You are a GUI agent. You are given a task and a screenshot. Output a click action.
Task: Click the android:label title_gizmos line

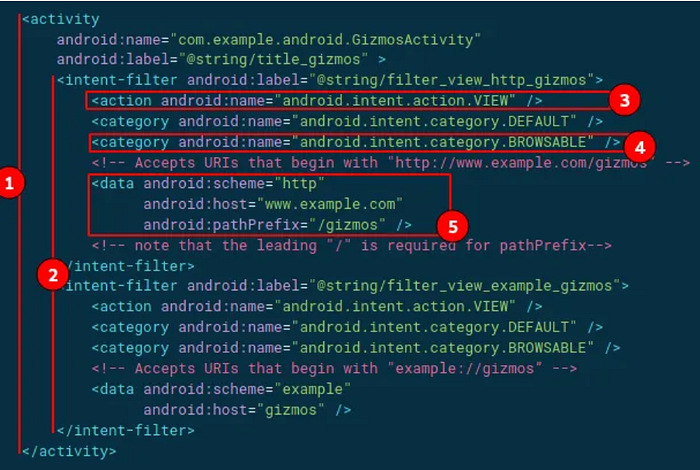(221, 59)
